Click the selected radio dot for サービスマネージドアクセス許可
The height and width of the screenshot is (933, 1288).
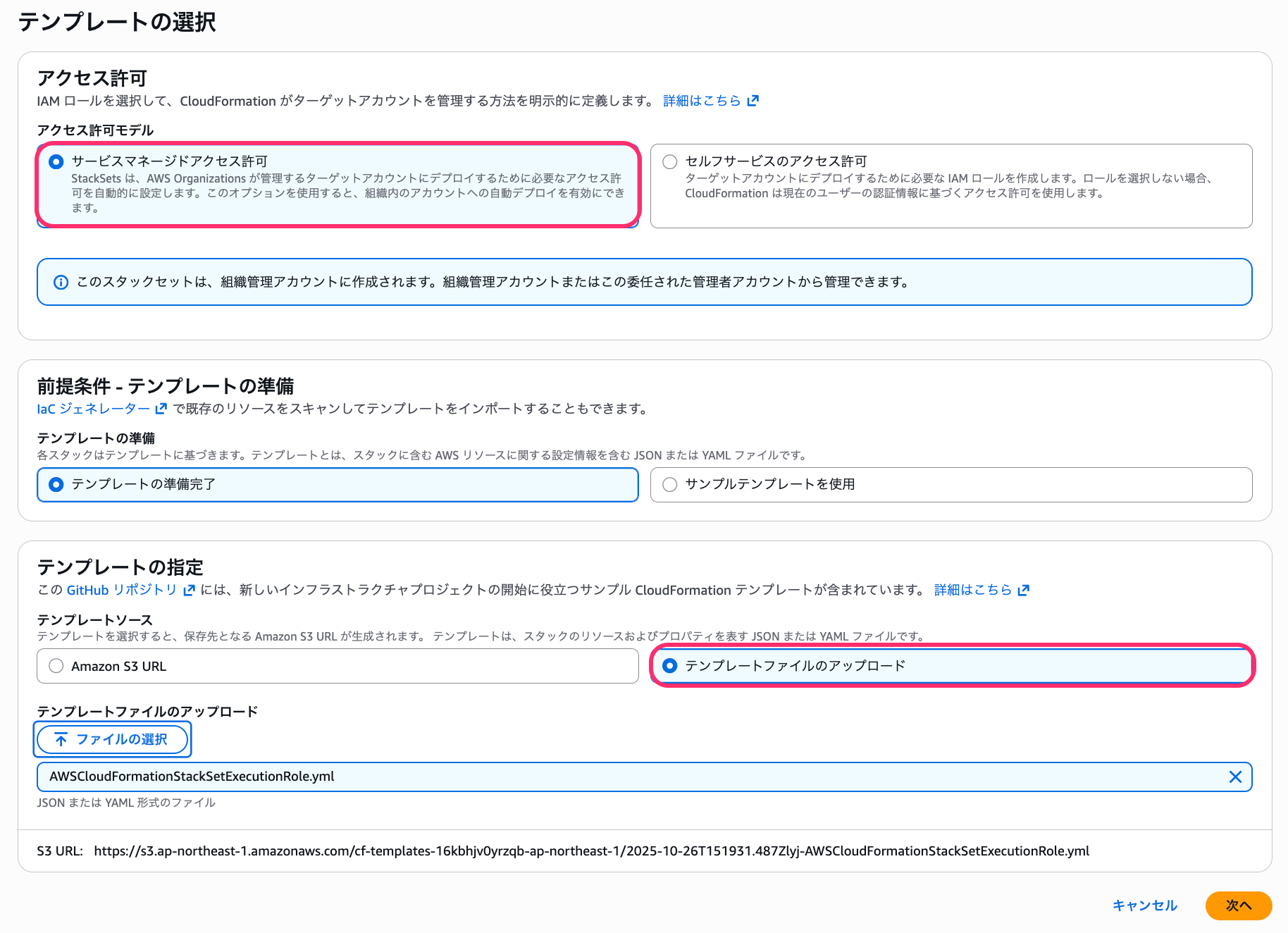coord(56,161)
